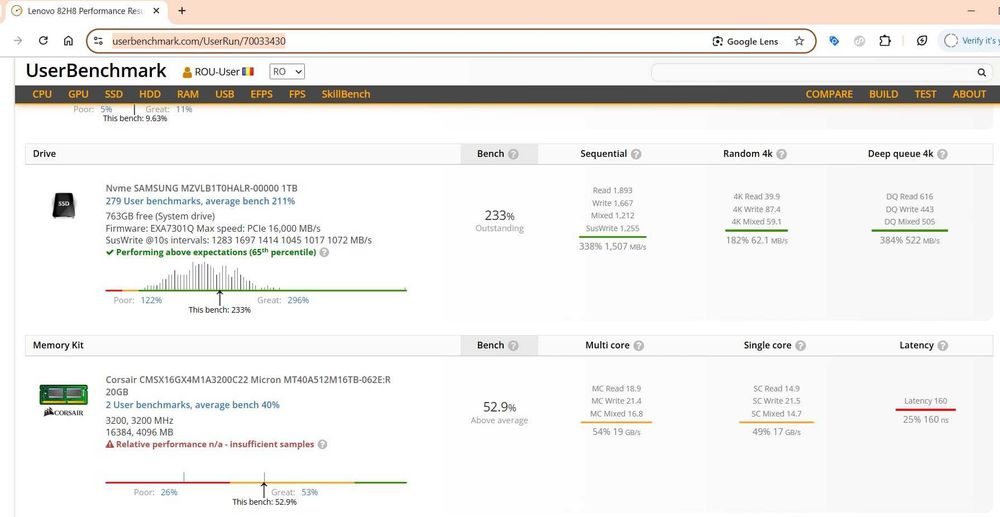Open Sequential help question mark icon
The width and height of the screenshot is (1000, 517).
636,154
